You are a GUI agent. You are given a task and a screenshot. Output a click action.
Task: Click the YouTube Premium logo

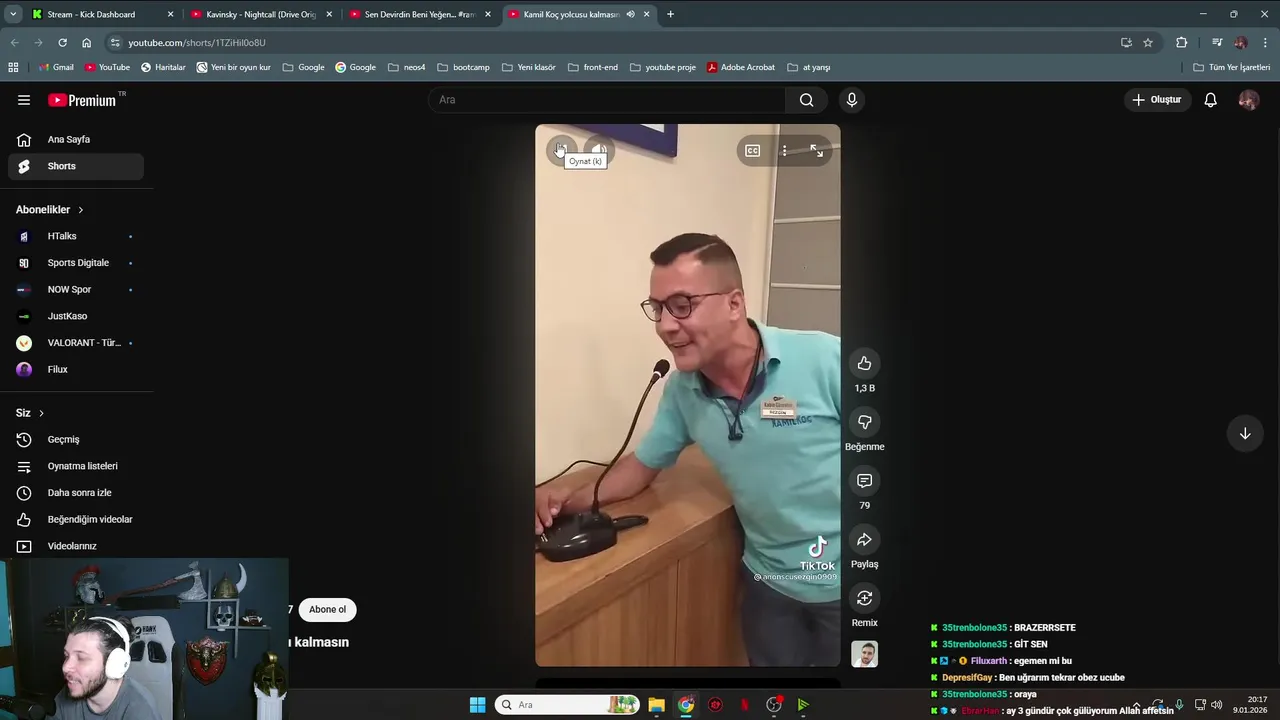[x=82, y=100]
